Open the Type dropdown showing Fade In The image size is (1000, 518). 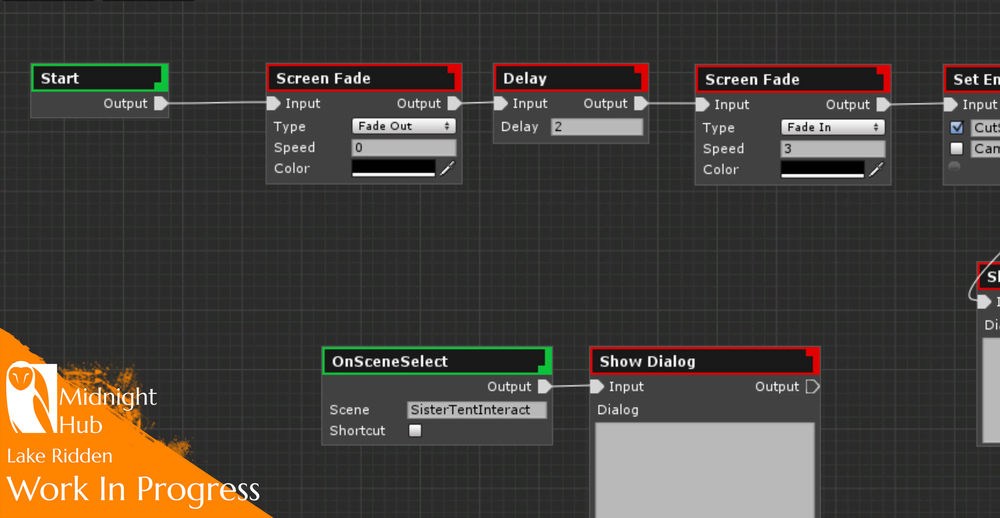point(833,128)
